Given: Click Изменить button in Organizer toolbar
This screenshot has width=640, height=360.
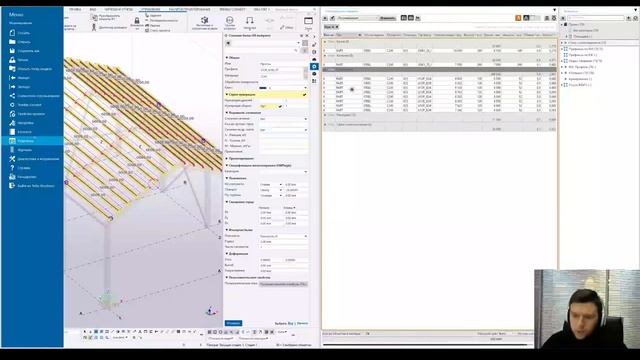Looking at the screenshot, I should (387, 18).
